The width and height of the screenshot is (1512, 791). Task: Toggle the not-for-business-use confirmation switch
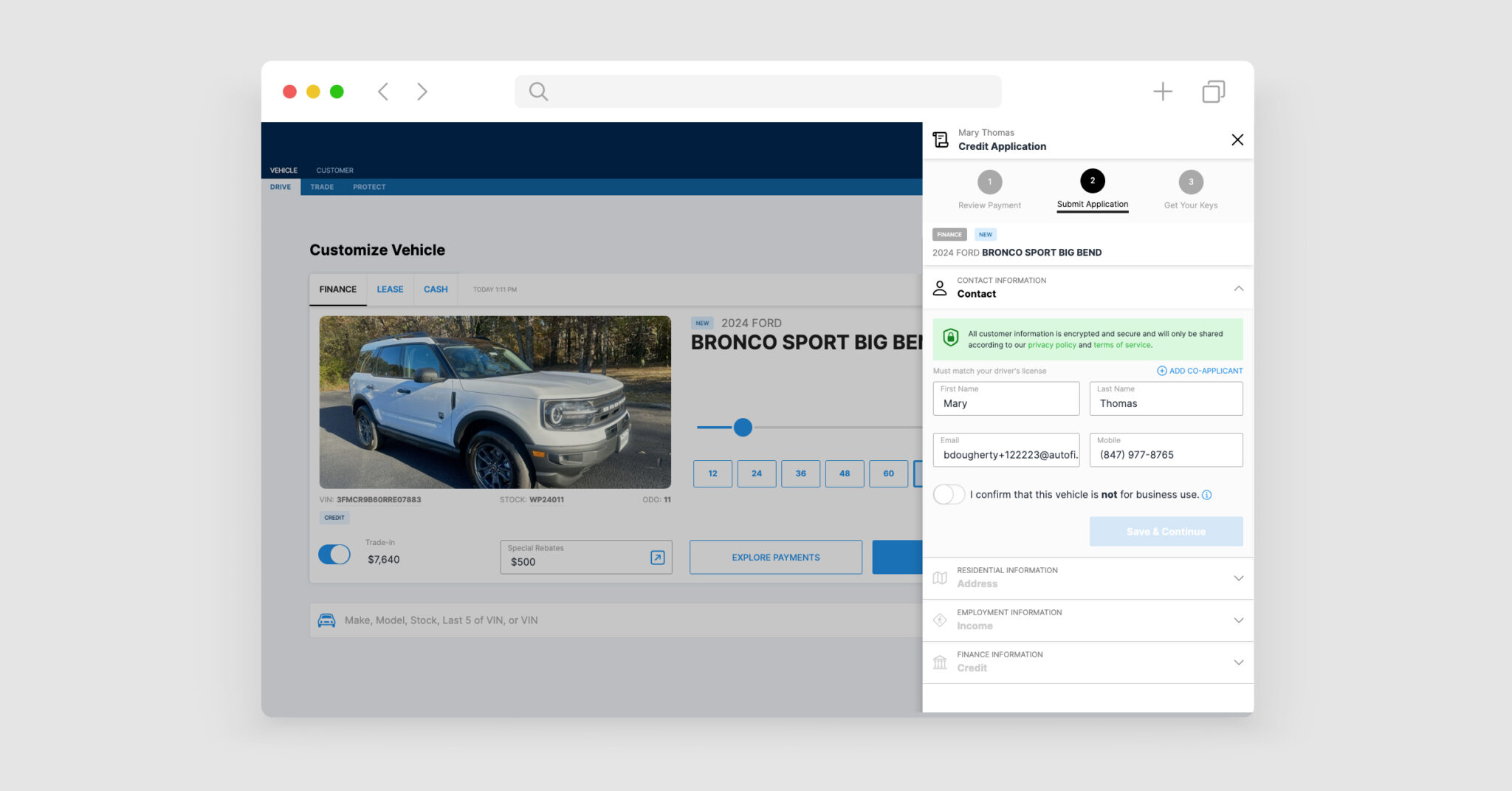tap(949, 495)
